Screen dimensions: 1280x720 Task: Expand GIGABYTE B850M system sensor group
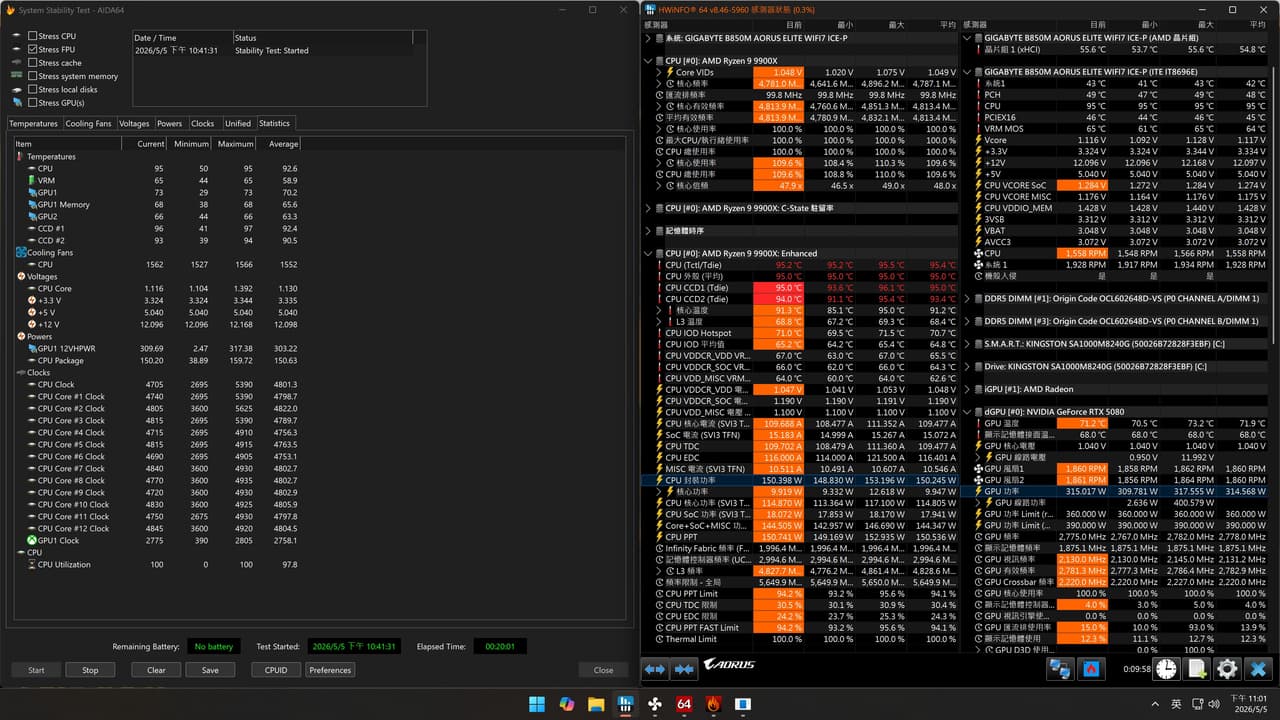click(648, 38)
